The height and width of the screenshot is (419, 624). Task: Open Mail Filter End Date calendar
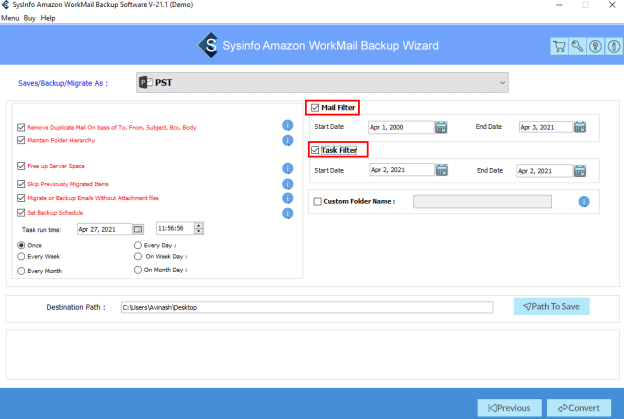click(580, 127)
